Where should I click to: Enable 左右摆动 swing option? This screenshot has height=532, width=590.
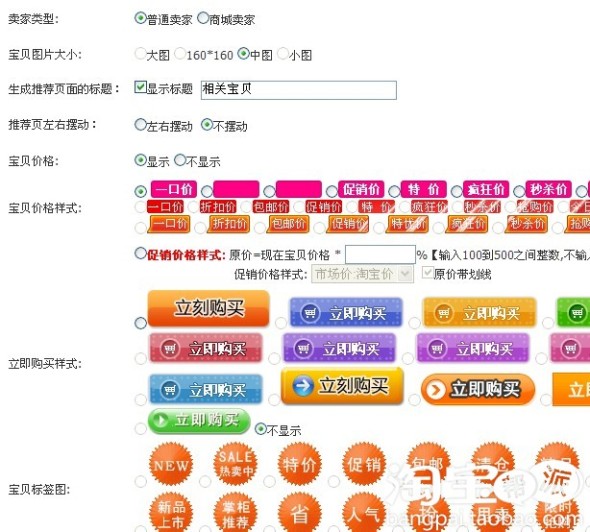pos(140,124)
